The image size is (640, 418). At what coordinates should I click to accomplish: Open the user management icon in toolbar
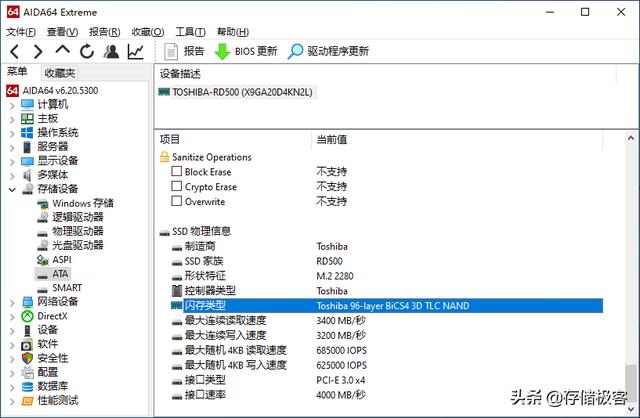111,51
